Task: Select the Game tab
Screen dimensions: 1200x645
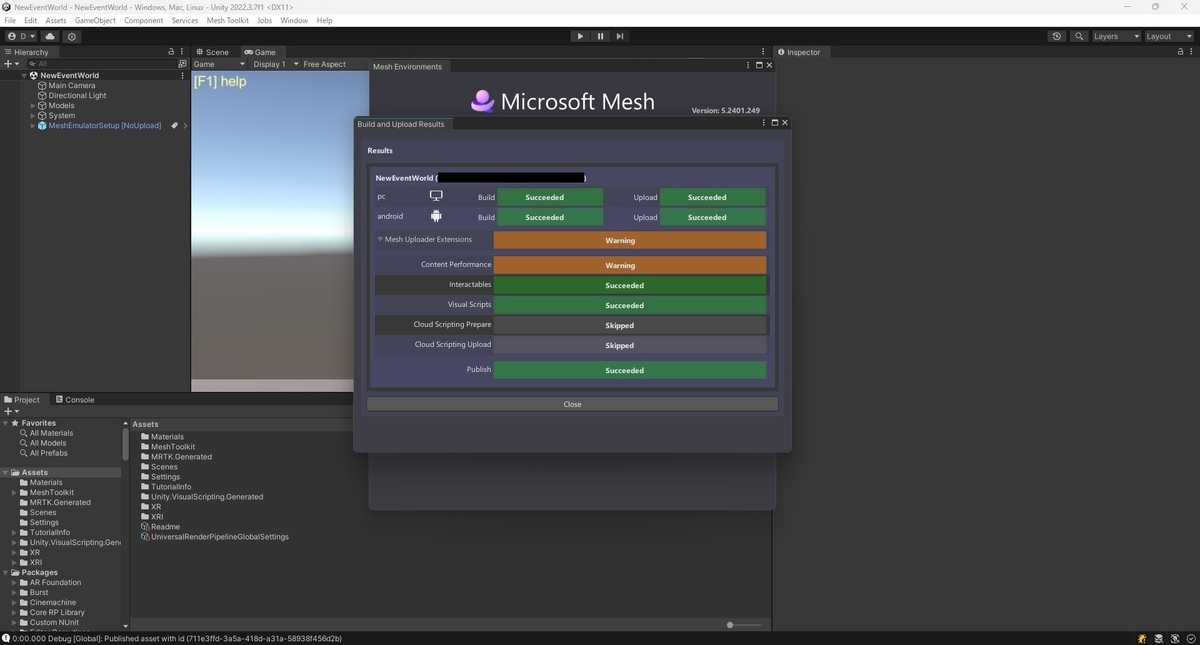Action: (260, 52)
